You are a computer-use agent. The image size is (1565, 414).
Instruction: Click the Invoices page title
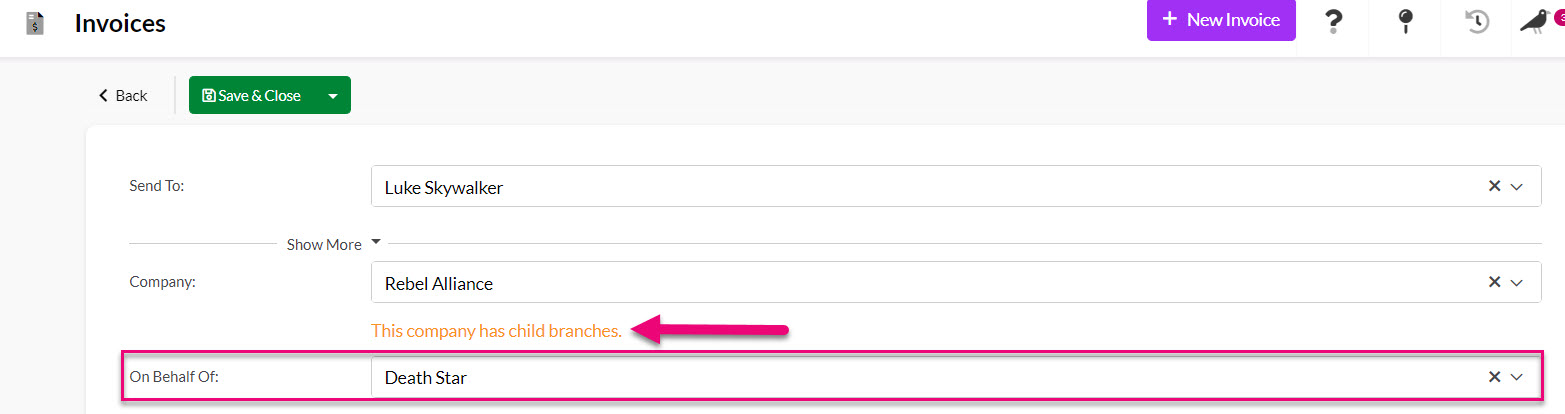(120, 23)
